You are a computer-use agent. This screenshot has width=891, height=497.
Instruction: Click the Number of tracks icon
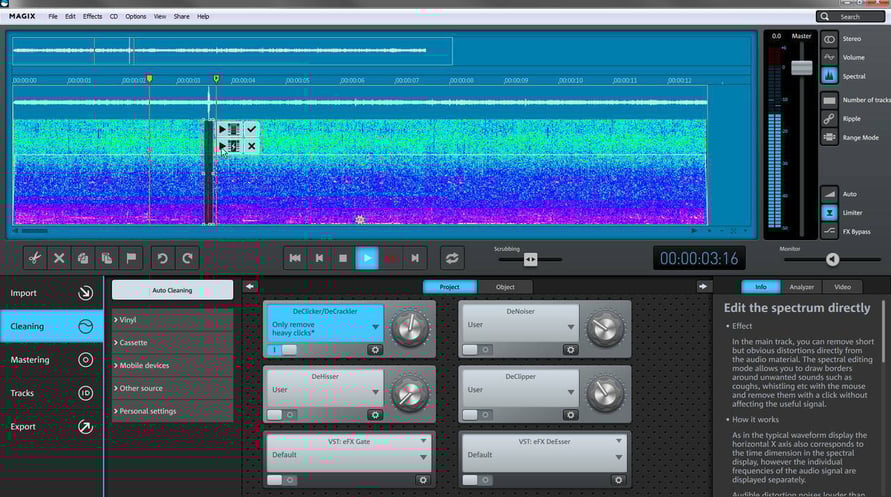[829, 101]
